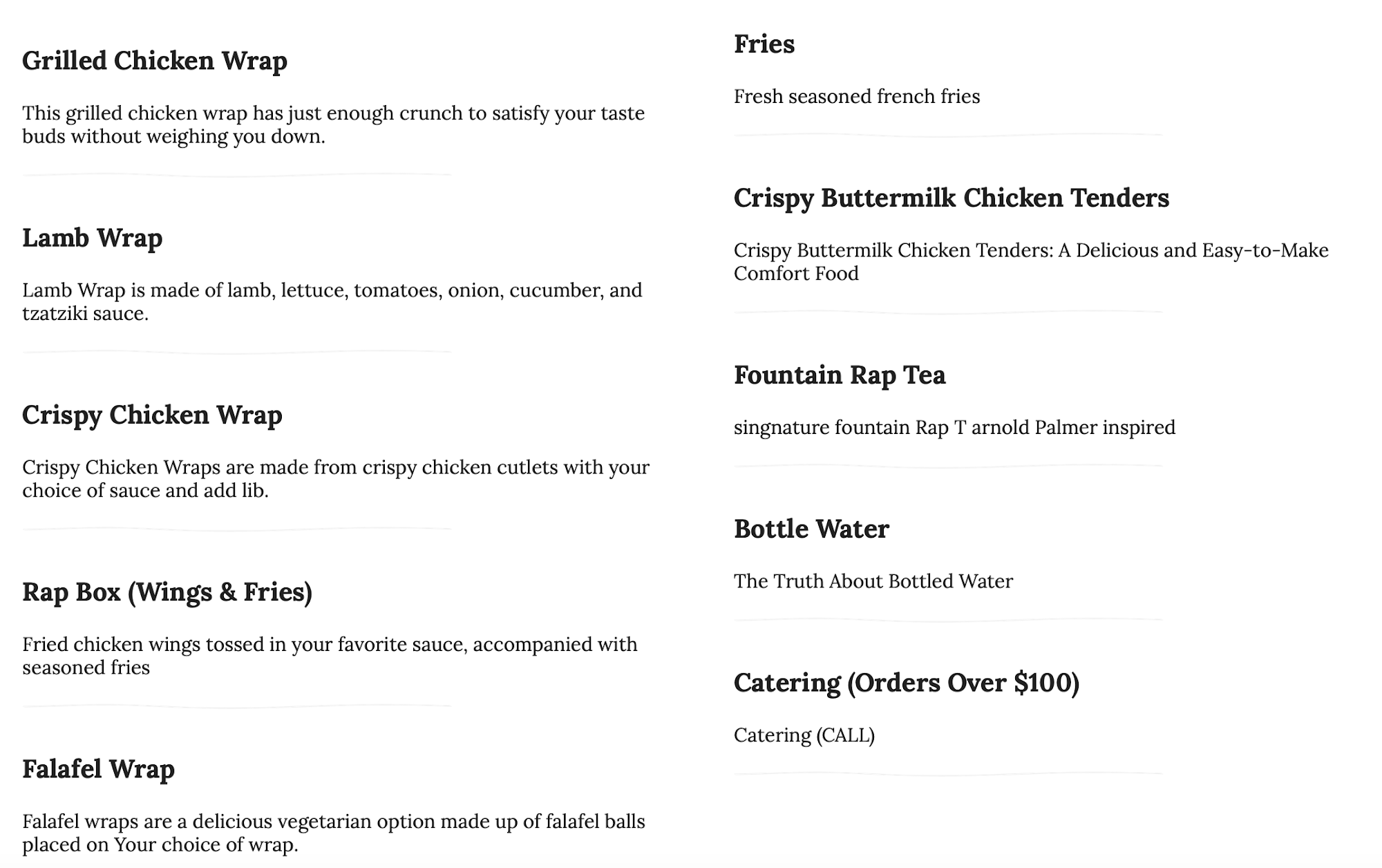This screenshot has width=1382, height=868.
Task: Click the "Fresh seasoned french fries" text
Action: [x=857, y=96]
